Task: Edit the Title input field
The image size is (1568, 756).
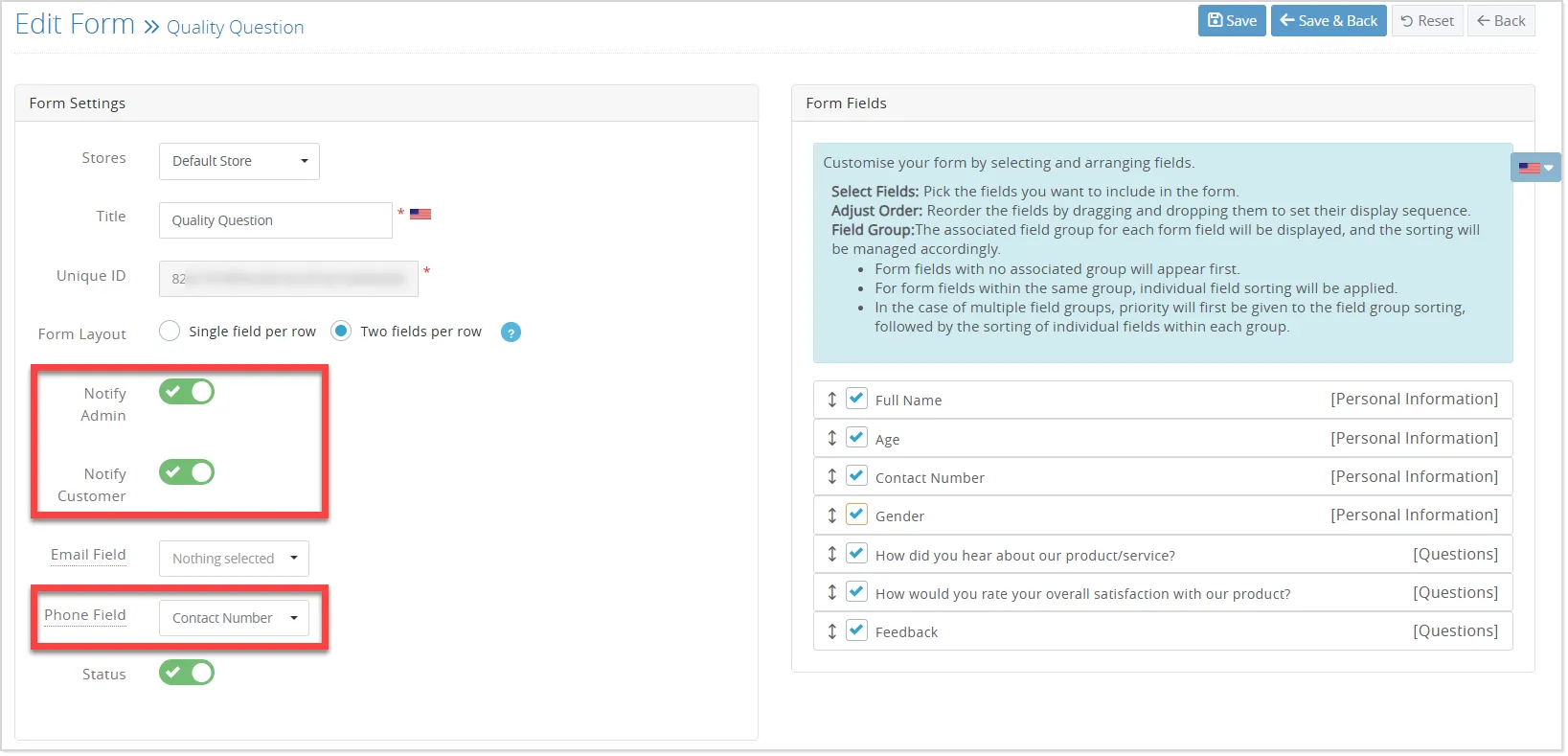Action: 276,220
